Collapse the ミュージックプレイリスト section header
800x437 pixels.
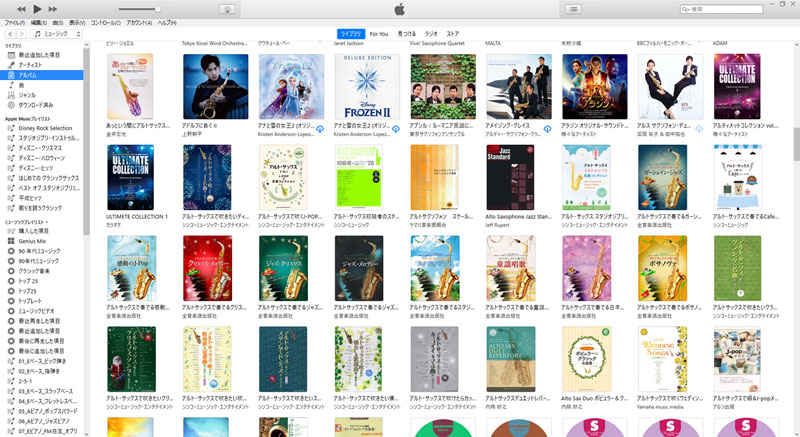[x=27, y=222]
